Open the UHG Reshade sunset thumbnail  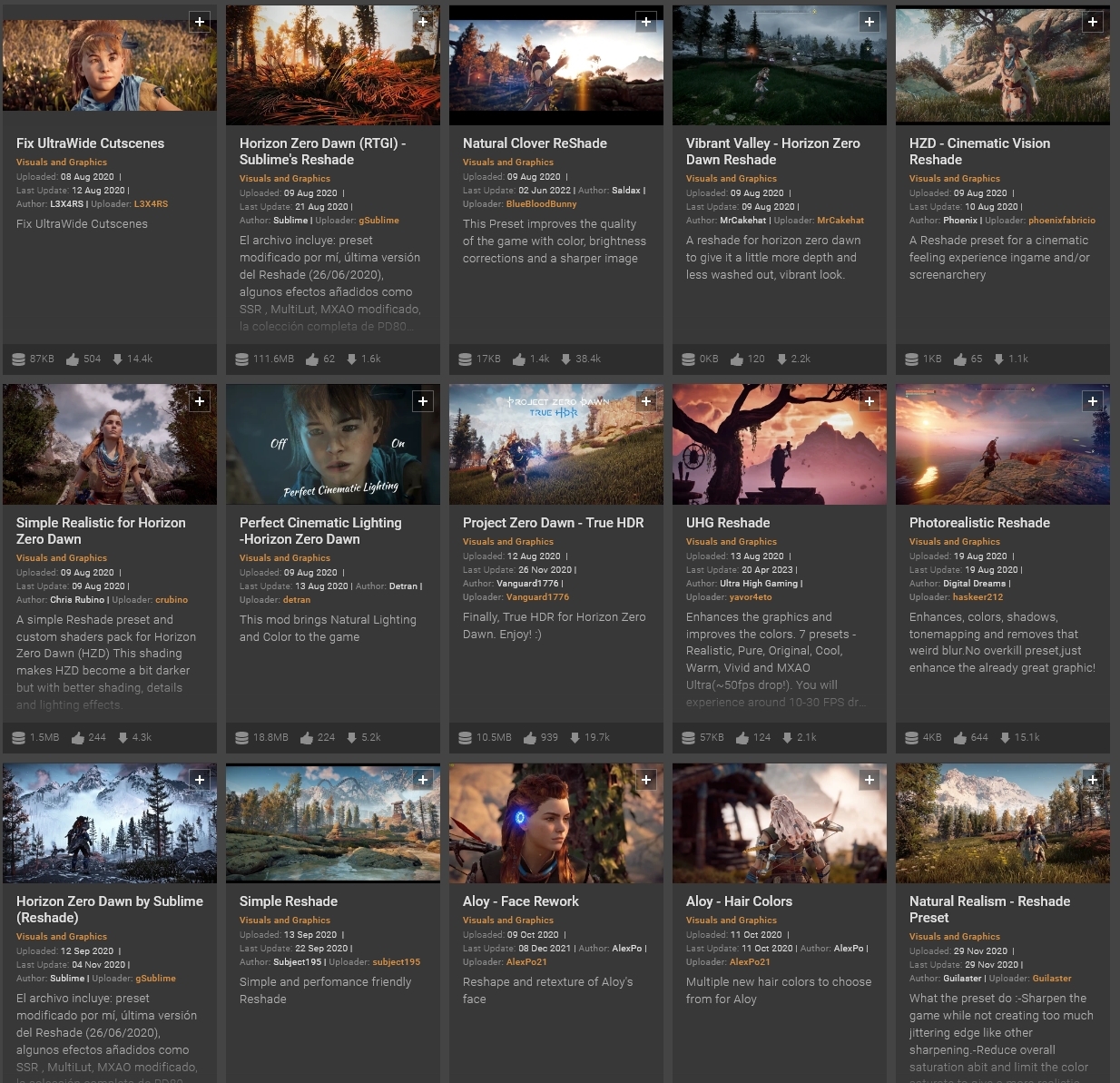coord(780,444)
